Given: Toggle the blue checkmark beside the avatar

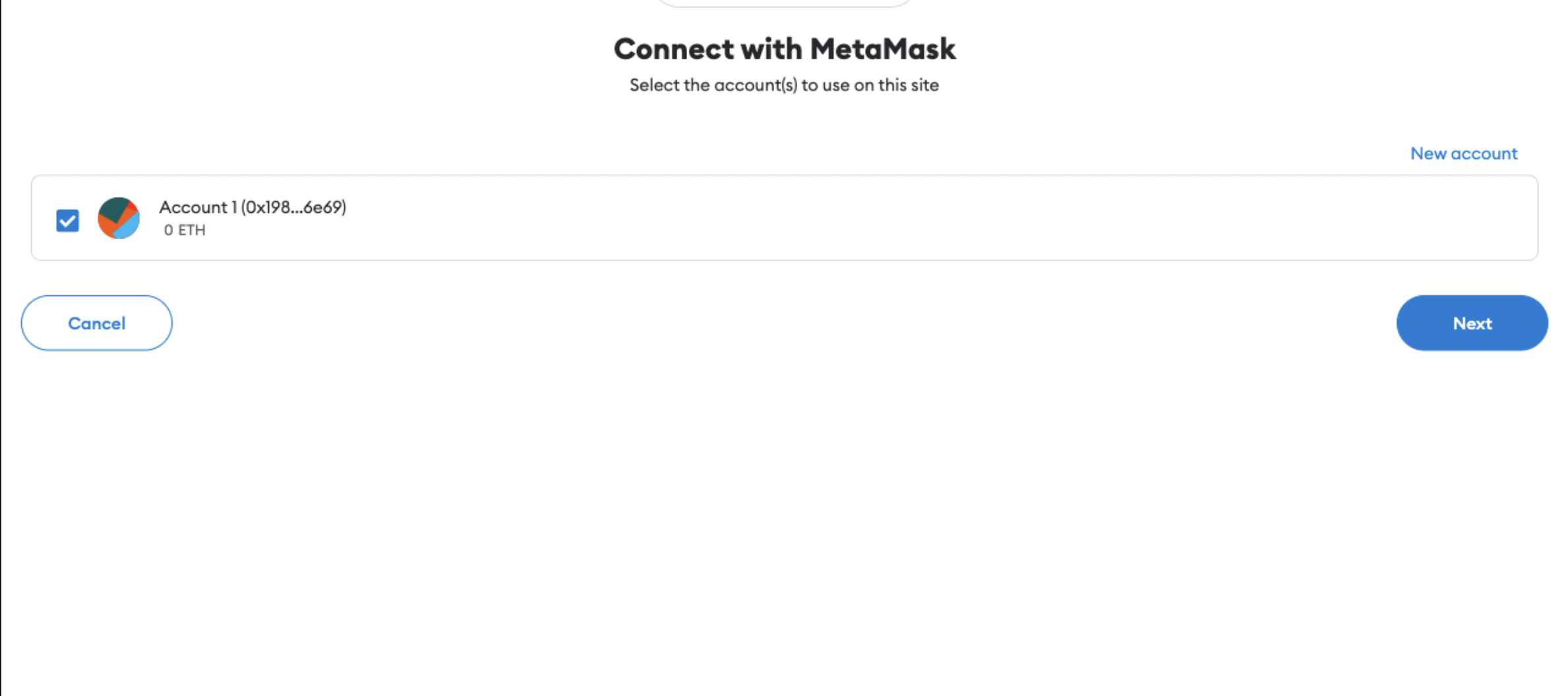Looking at the screenshot, I should [x=68, y=220].
